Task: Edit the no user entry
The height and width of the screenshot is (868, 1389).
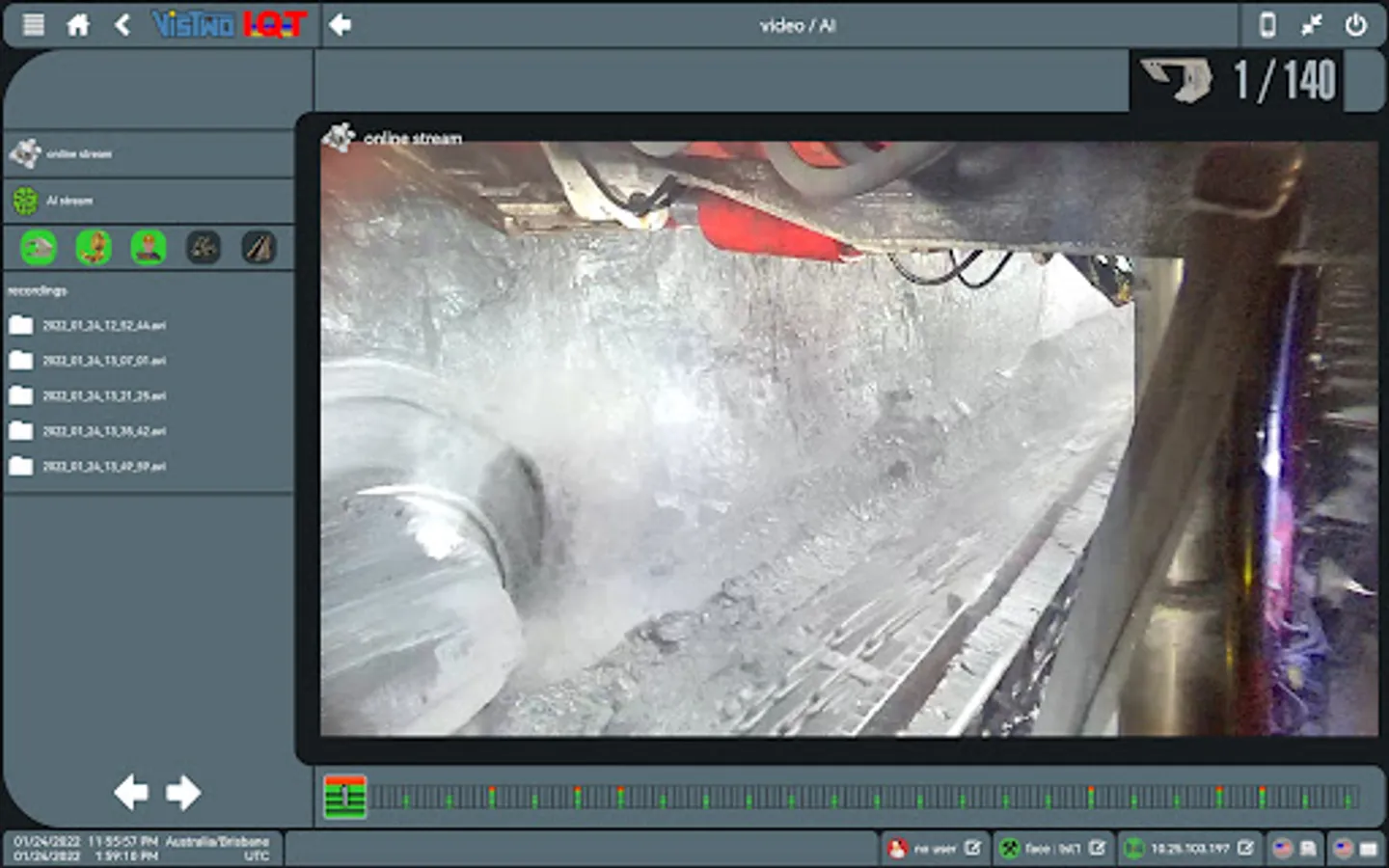Action: point(972,848)
